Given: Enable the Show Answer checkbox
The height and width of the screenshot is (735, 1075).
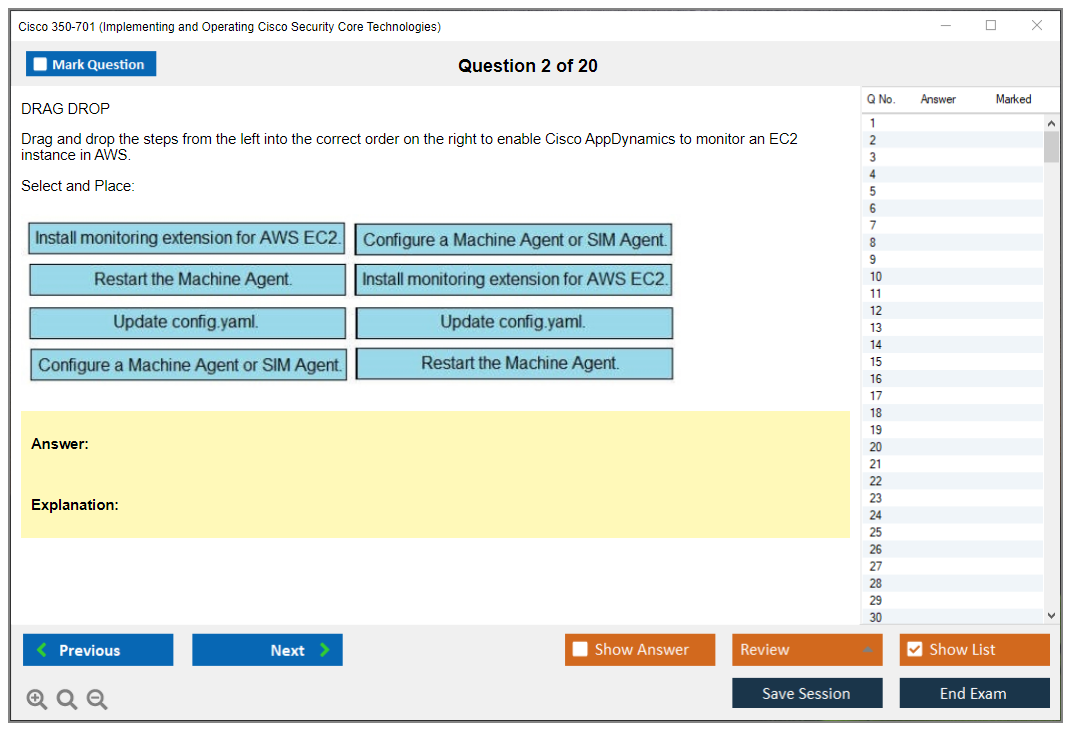Looking at the screenshot, I should coord(580,650).
